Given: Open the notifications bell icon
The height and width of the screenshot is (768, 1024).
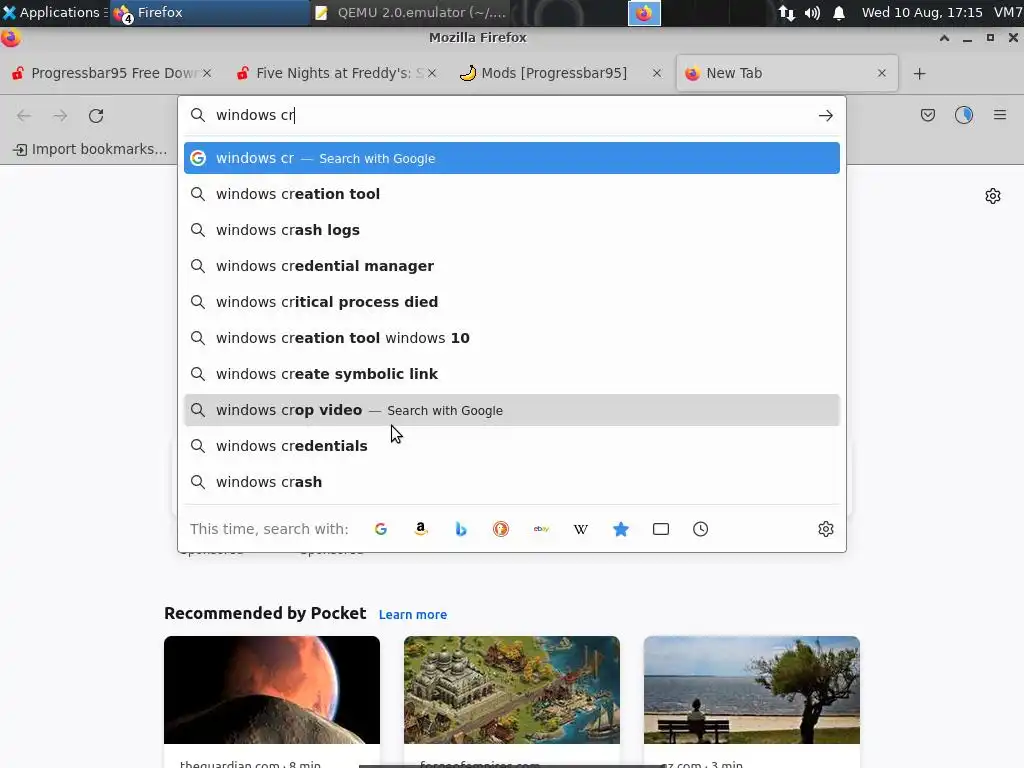Looking at the screenshot, I should point(839,13).
